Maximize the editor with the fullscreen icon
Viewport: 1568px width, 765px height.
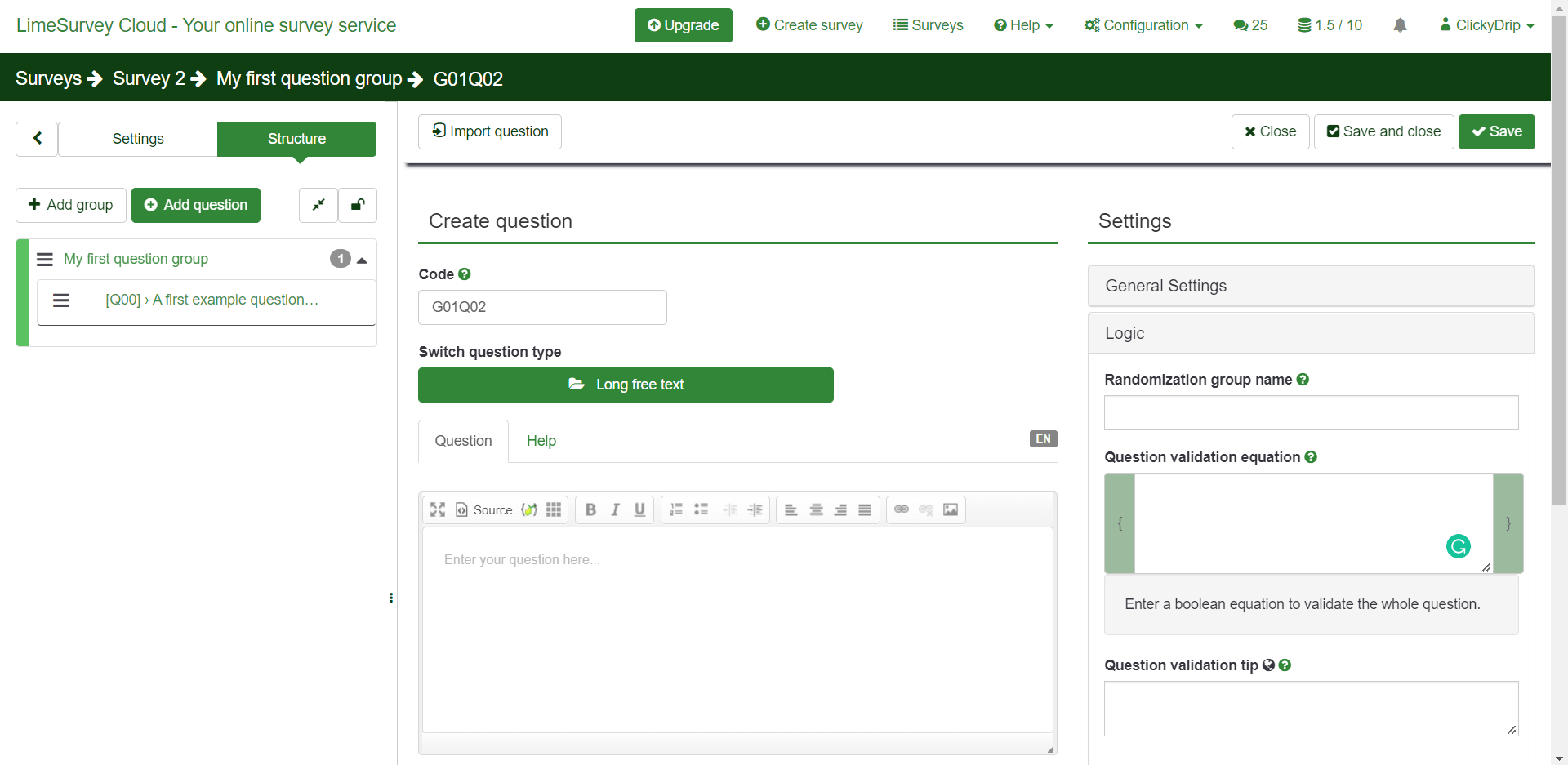(x=438, y=509)
